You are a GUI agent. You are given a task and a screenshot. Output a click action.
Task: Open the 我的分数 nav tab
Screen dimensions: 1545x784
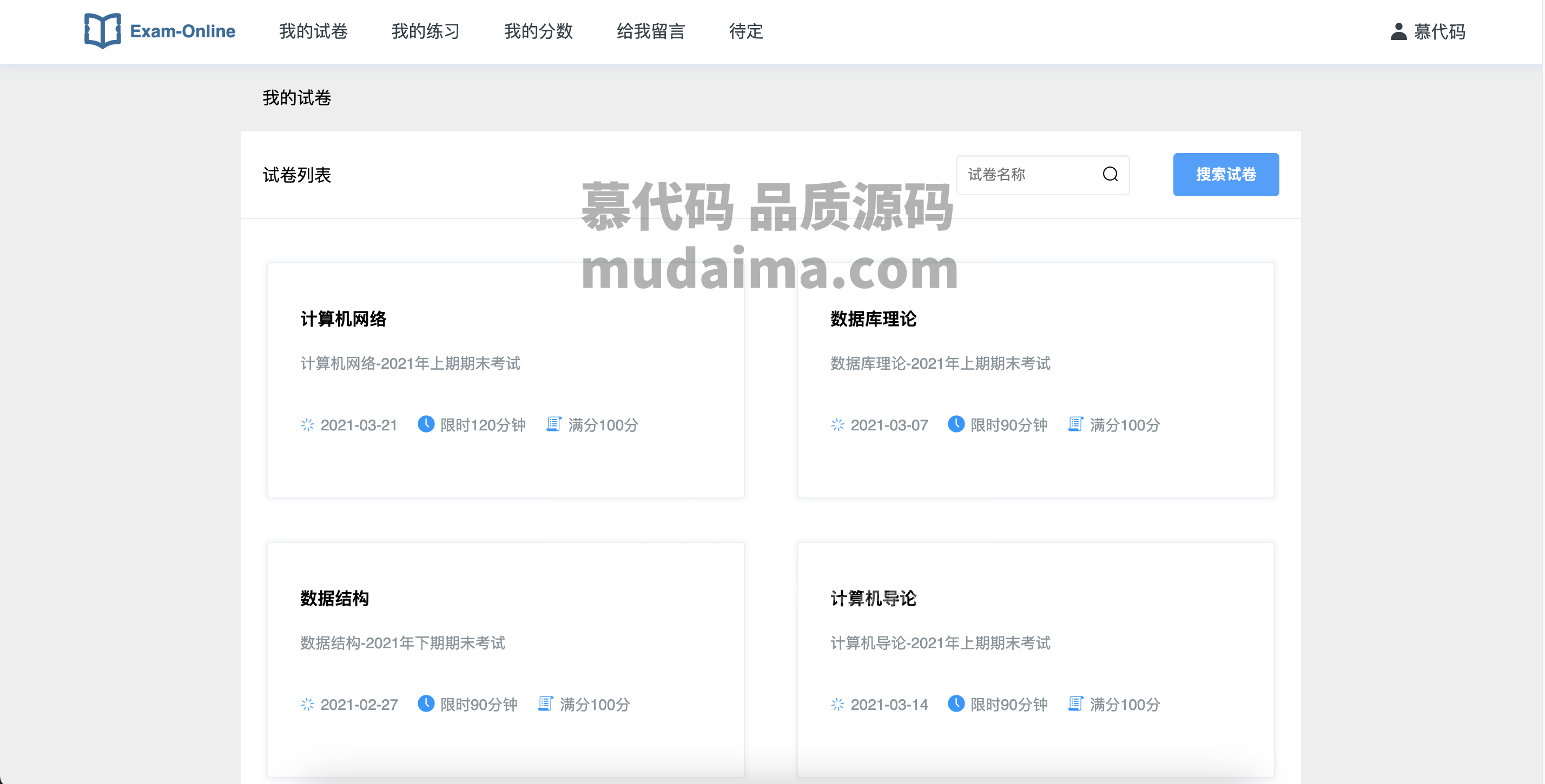click(539, 31)
